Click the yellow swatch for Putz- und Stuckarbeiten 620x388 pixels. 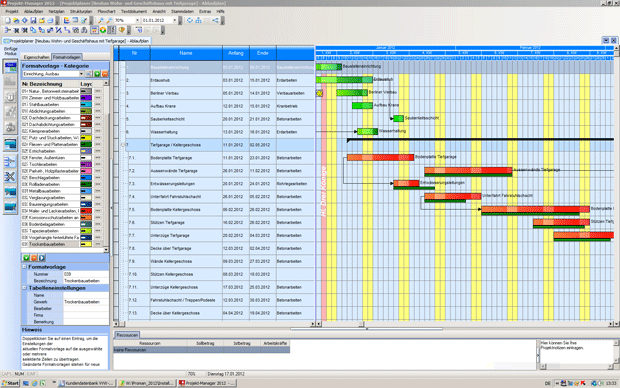pyautogui.click(x=86, y=138)
